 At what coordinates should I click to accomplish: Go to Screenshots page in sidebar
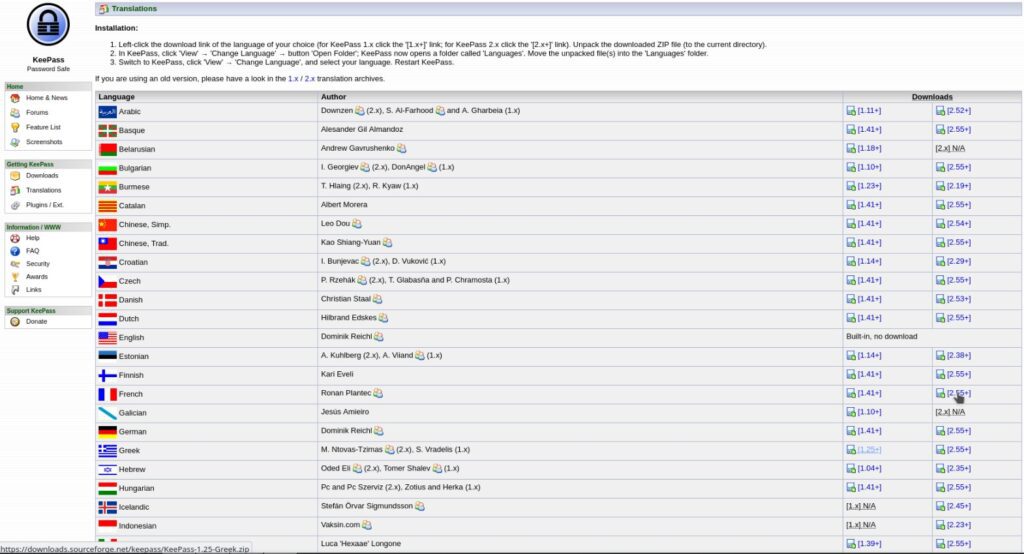(x=44, y=142)
